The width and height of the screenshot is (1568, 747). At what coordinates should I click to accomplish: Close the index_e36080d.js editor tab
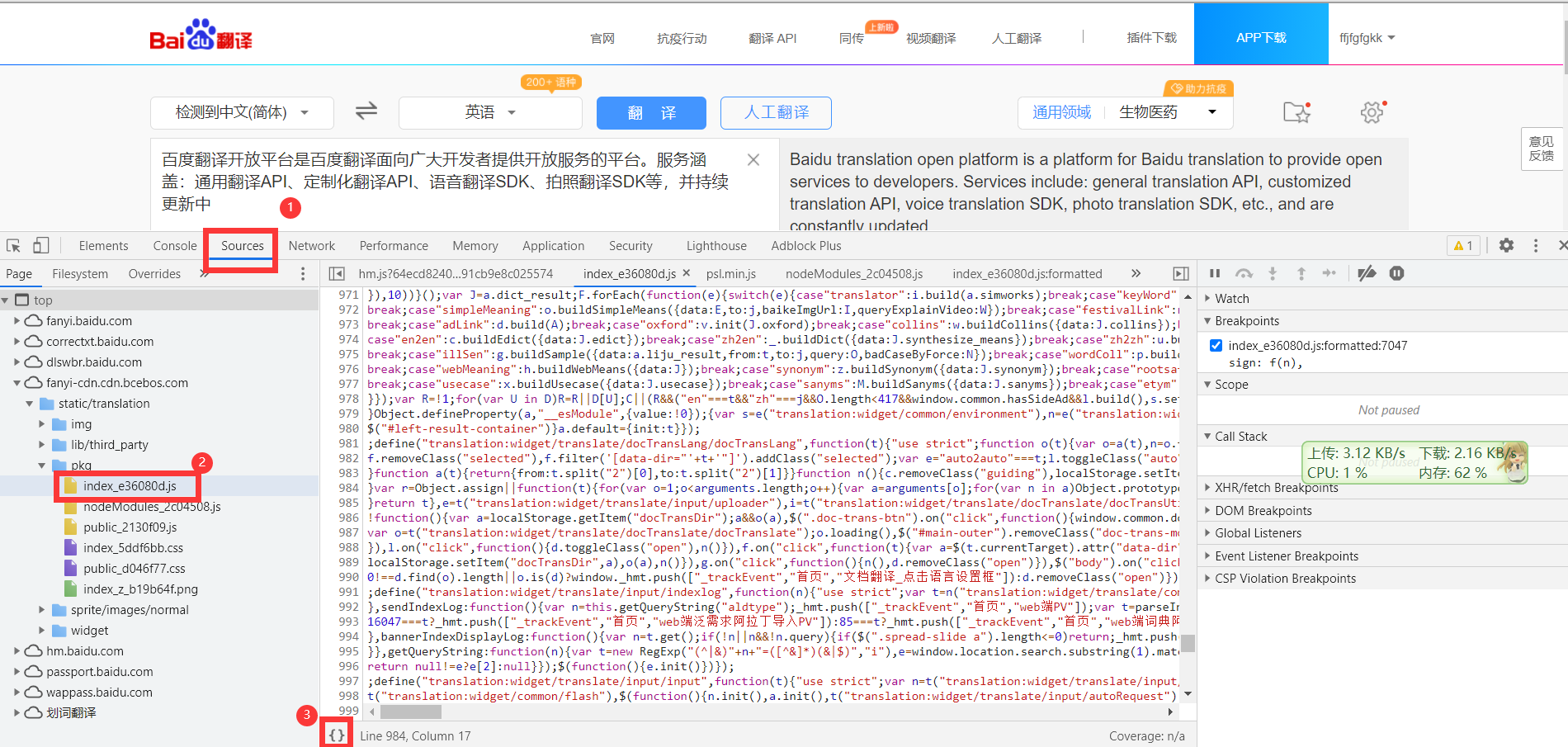686,273
